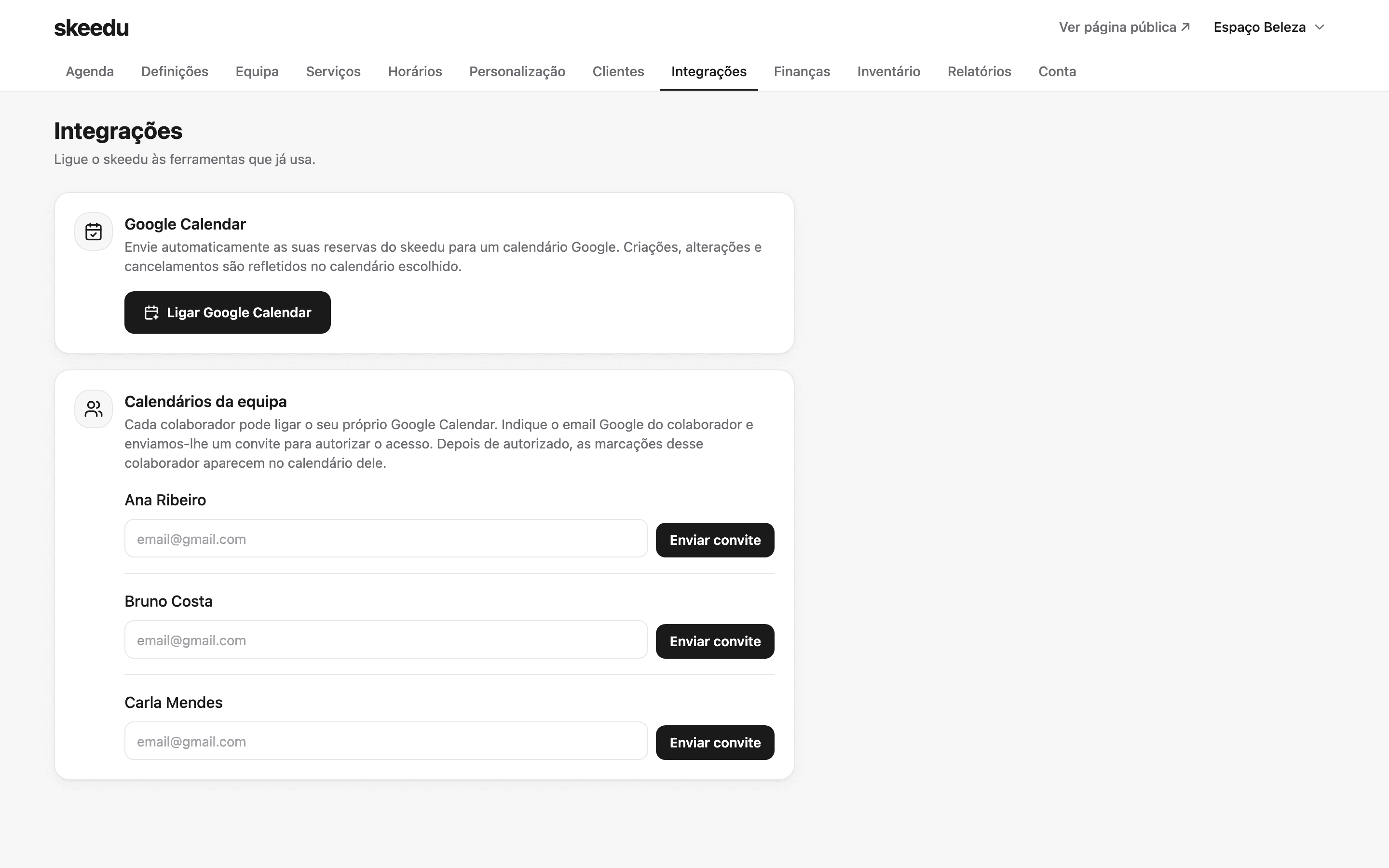Click the Calendários da equipa title

205,401
